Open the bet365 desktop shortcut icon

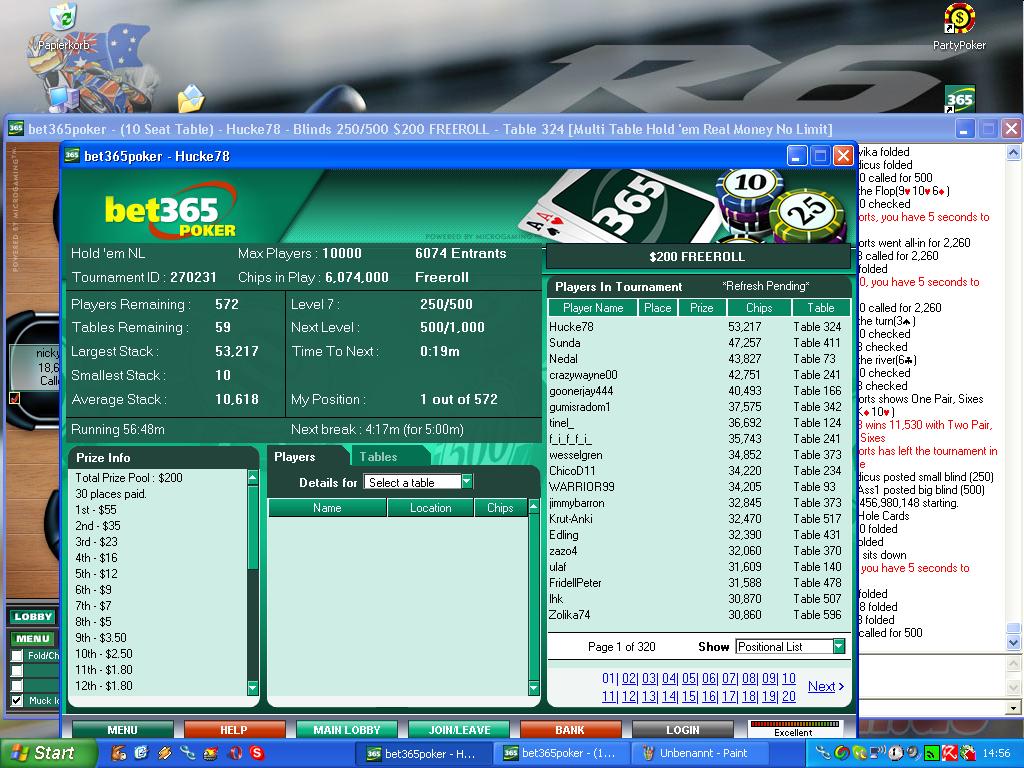[959, 99]
